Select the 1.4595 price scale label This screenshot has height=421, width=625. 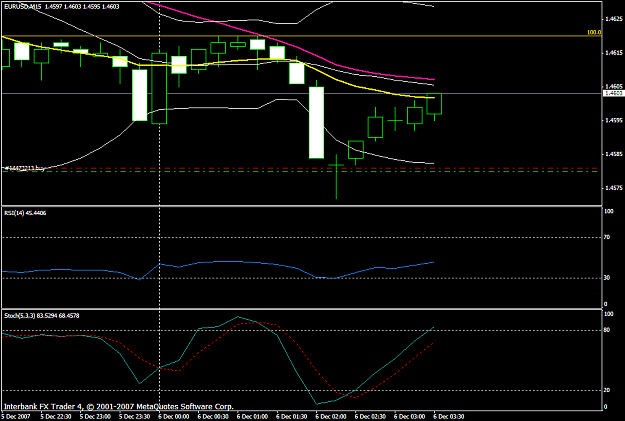pos(614,120)
